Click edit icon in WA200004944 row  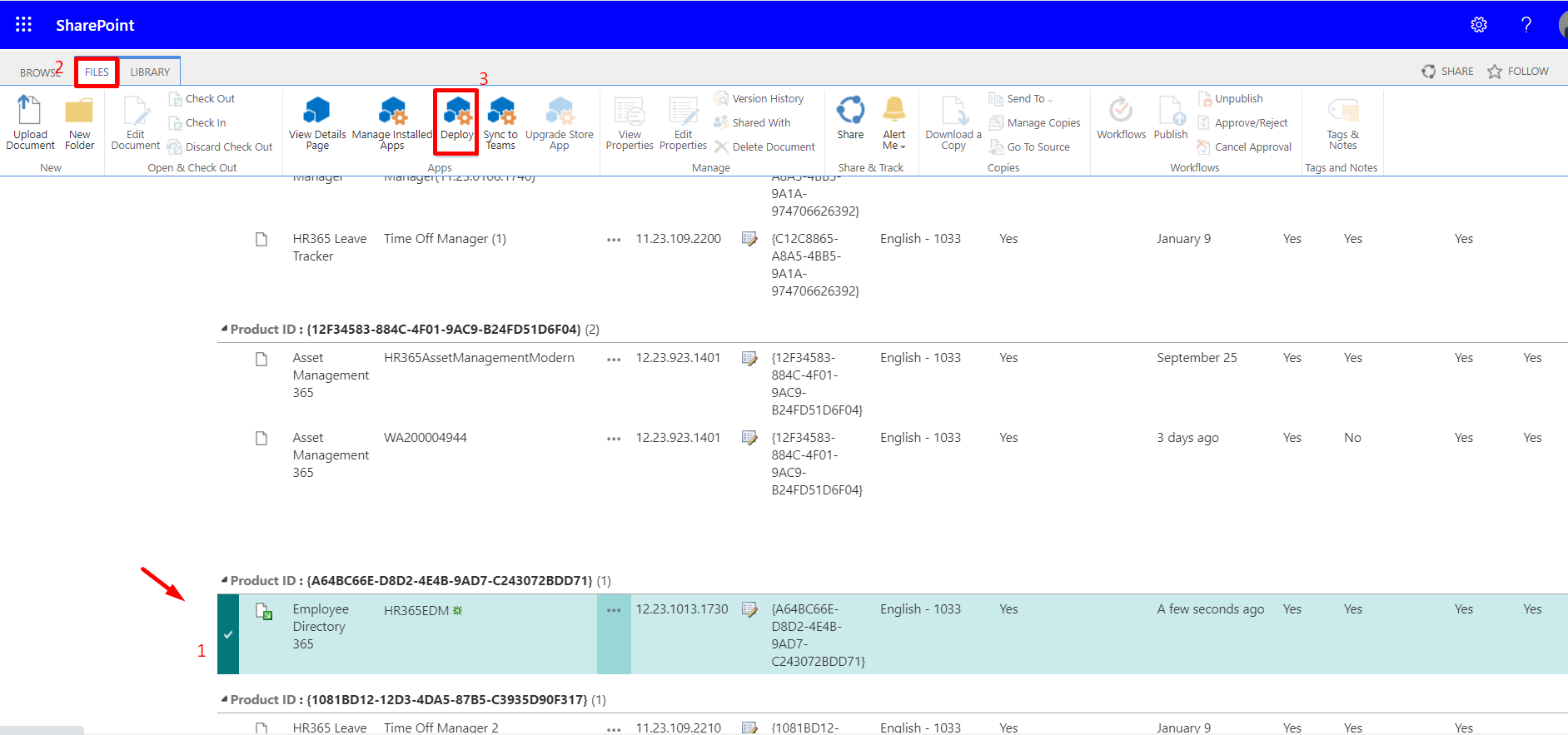coord(749,438)
